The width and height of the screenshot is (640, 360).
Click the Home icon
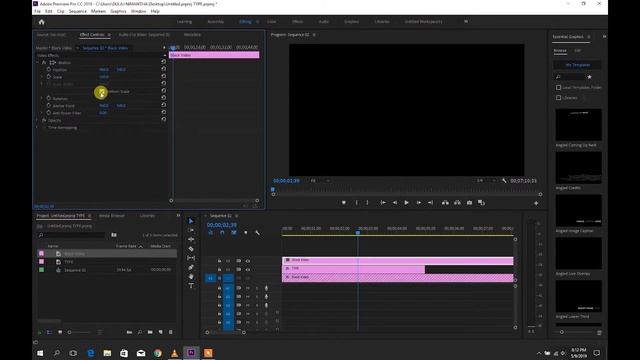[41, 22]
